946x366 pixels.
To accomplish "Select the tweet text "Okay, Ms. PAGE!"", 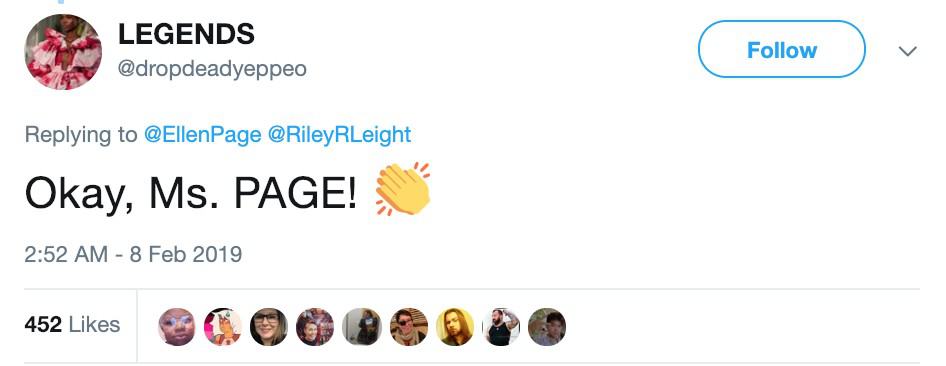I will click(191, 194).
